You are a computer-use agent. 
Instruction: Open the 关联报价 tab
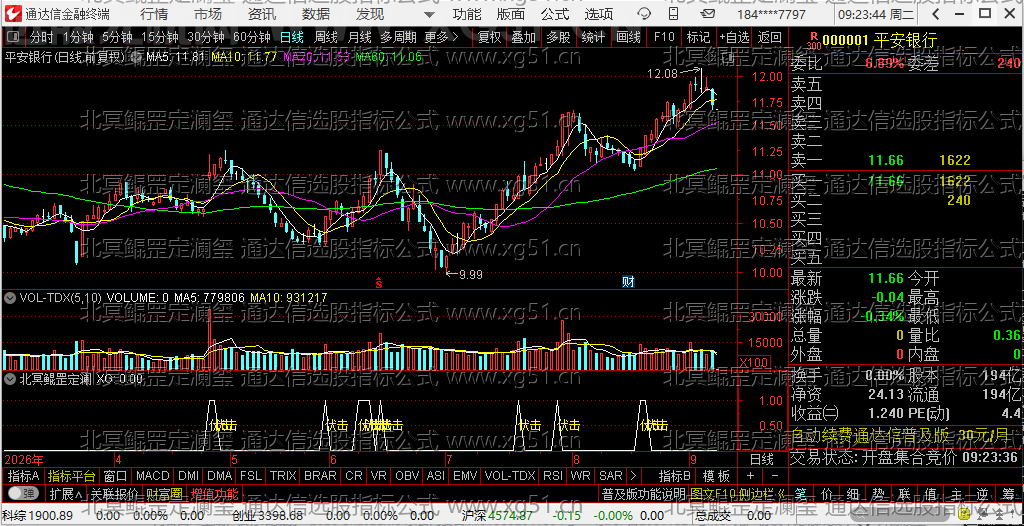pyautogui.click(x=114, y=493)
